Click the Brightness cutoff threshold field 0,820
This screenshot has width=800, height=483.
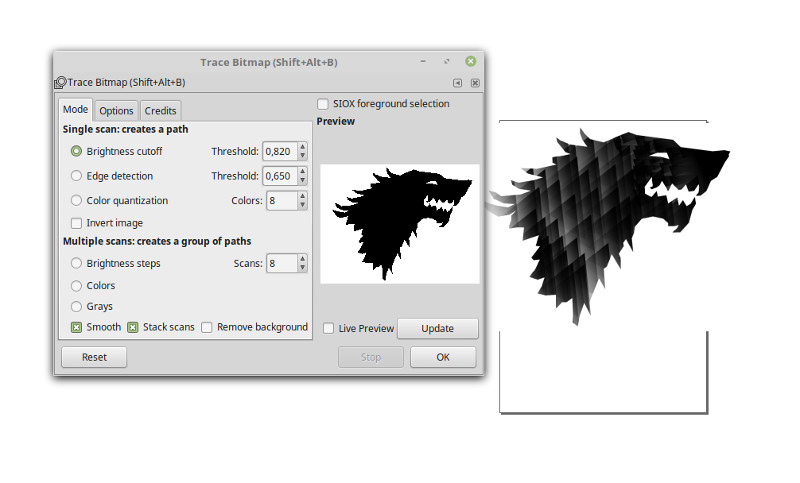tap(280, 151)
